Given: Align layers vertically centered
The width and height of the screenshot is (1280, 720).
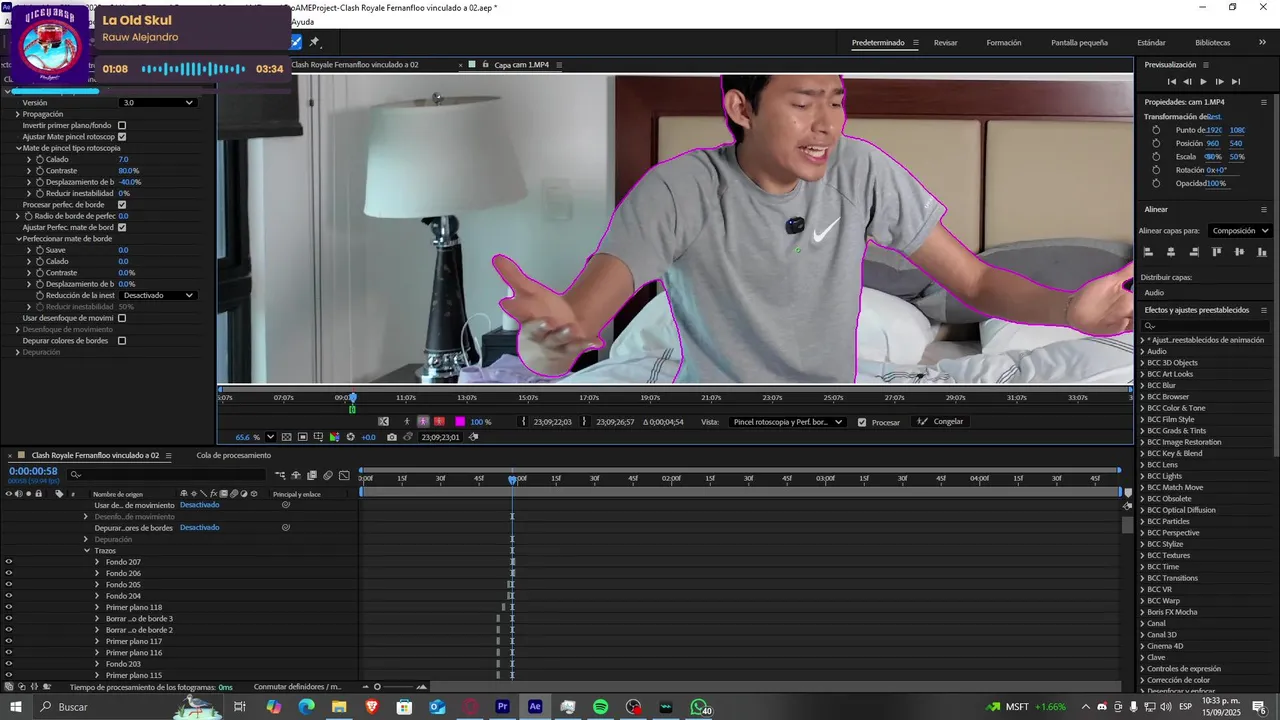Looking at the screenshot, I should pyautogui.click(x=1240, y=252).
